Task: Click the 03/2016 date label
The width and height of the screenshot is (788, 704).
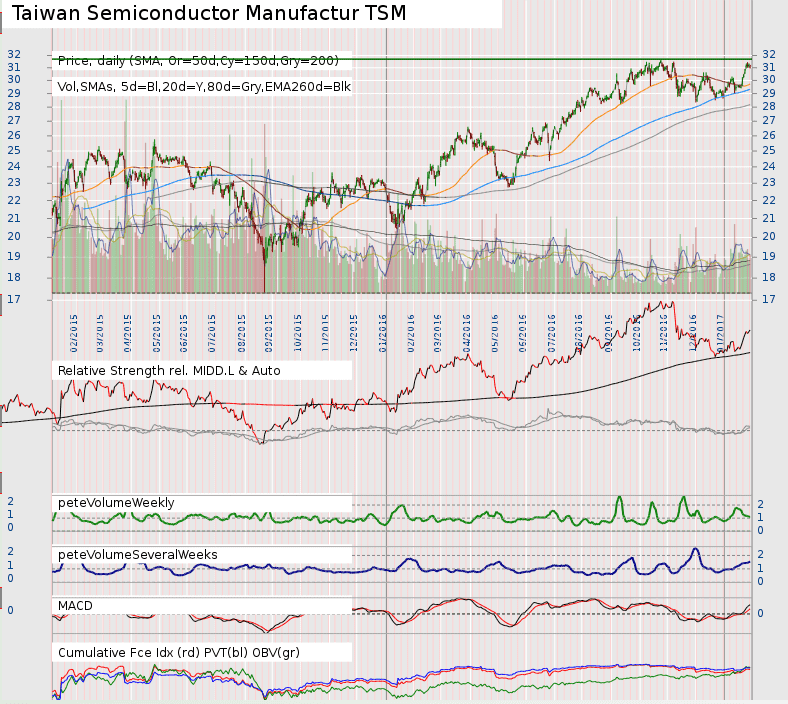Action: coord(437,333)
